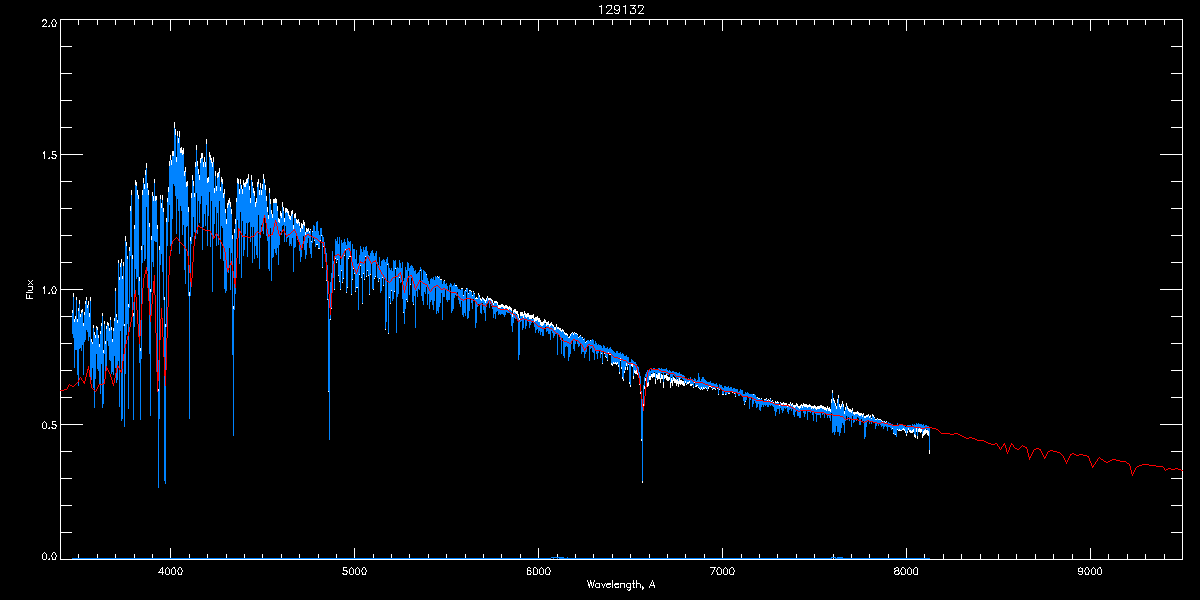Click the plot title "129132"

pos(620,9)
